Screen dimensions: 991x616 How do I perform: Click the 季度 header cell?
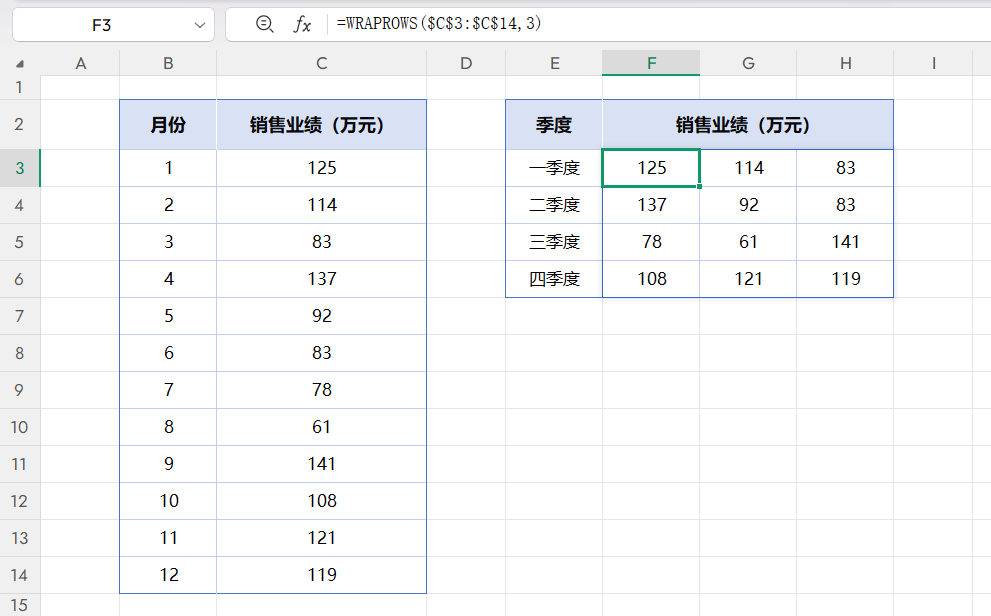[x=554, y=124]
